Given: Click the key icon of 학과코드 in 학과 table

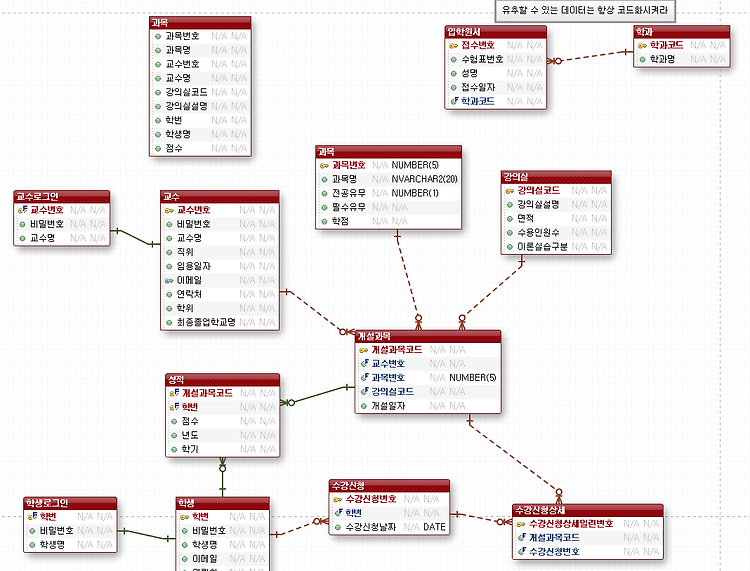Looking at the screenshot, I should tap(642, 45).
